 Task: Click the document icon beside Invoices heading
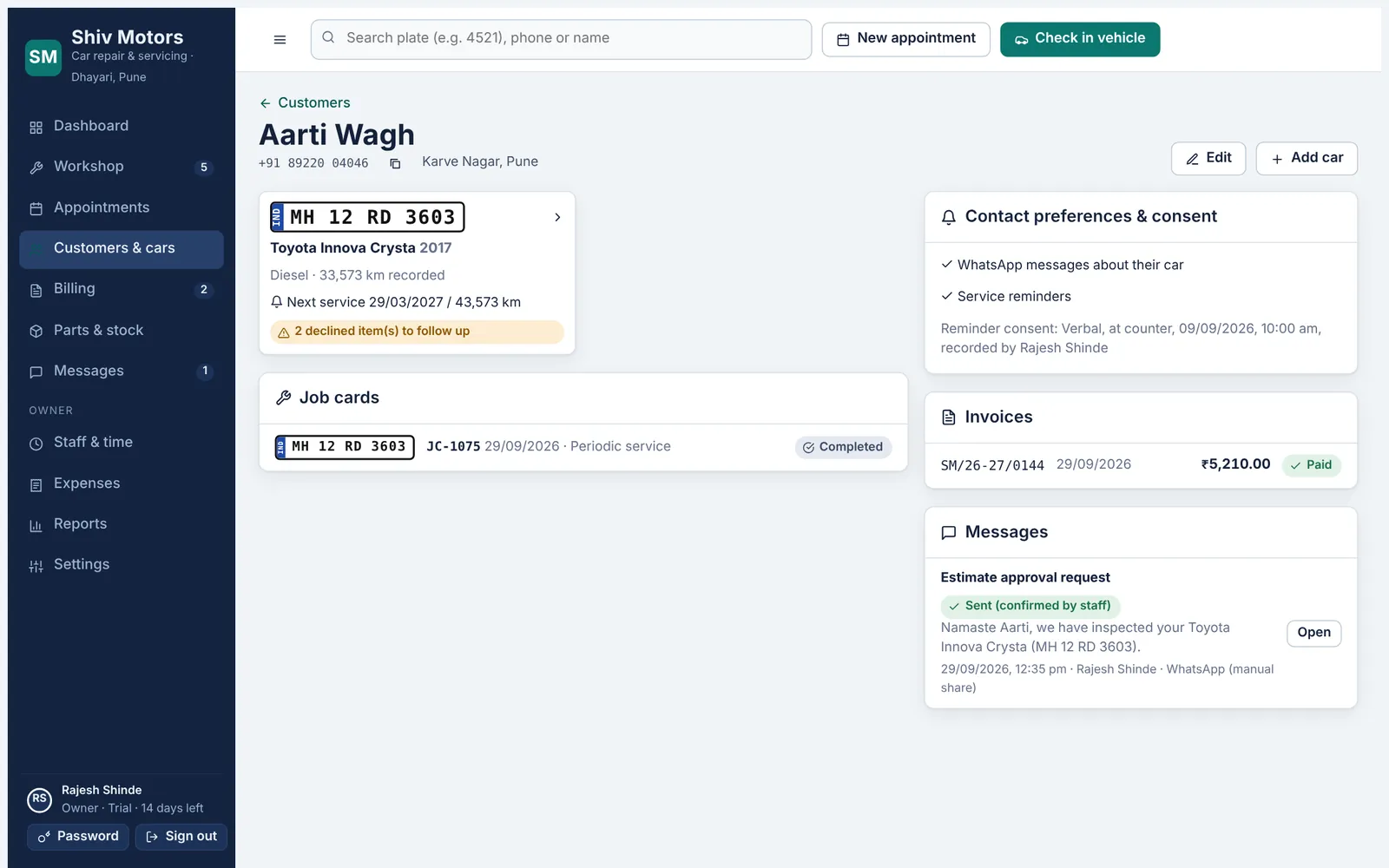pyautogui.click(x=949, y=418)
